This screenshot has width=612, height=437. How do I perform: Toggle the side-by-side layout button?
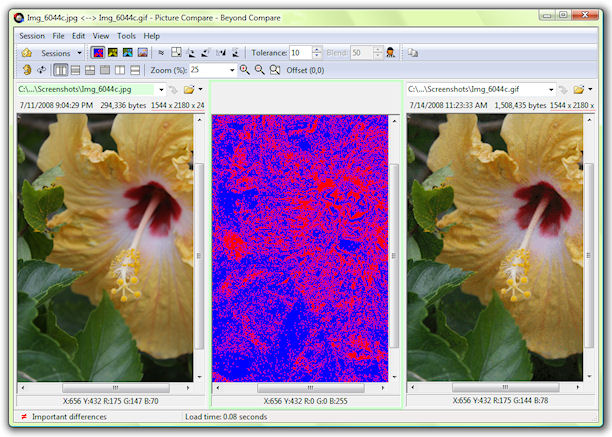[61, 70]
